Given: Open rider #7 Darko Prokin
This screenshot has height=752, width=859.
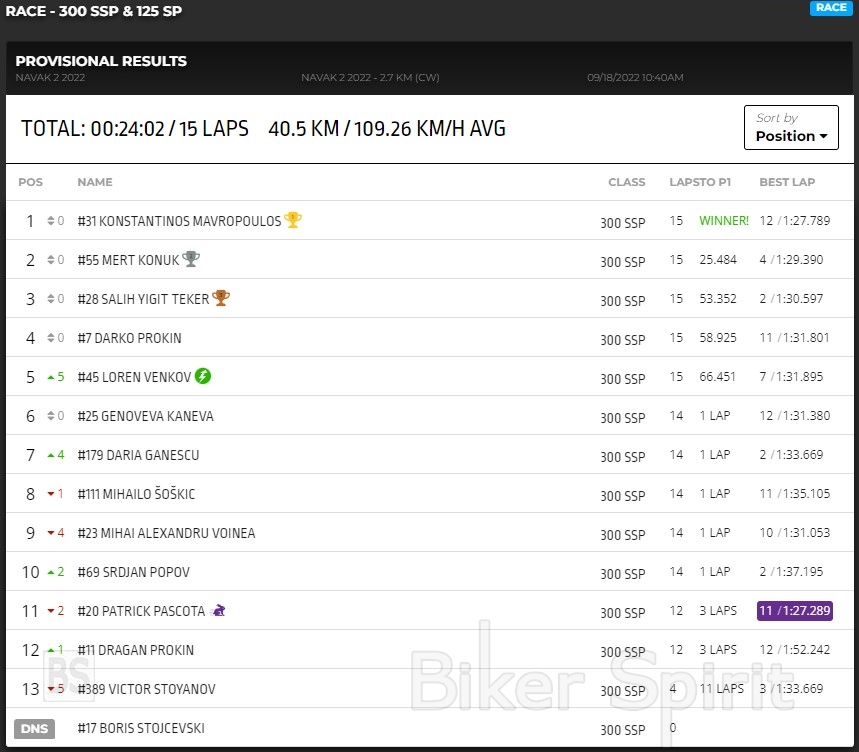Looking at the screenshot, I should pyautogui.click(x=130, y=338).
